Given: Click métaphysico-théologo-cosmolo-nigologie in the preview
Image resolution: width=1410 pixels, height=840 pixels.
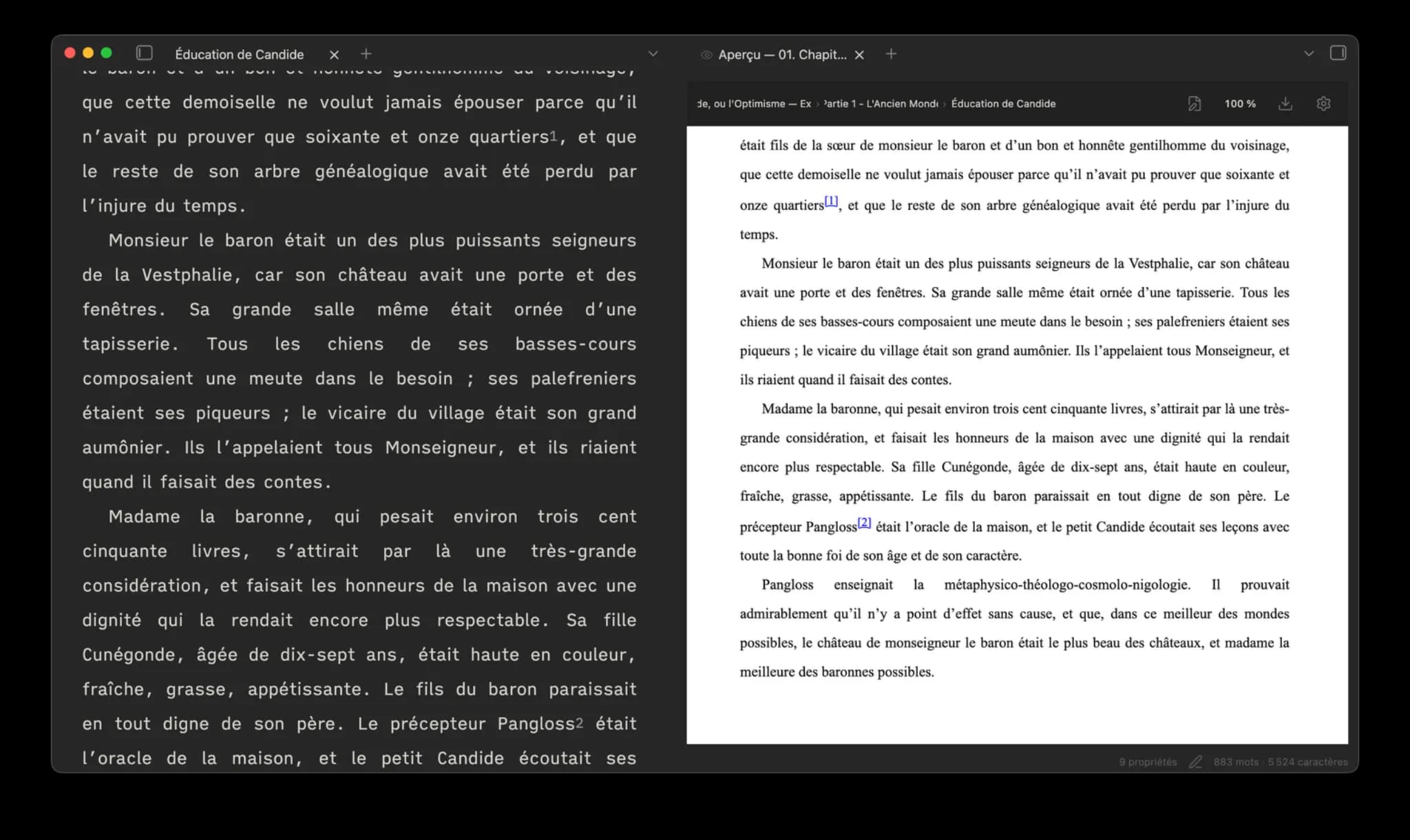Looking at the screenshot, I should click(x=1066, y=585).
